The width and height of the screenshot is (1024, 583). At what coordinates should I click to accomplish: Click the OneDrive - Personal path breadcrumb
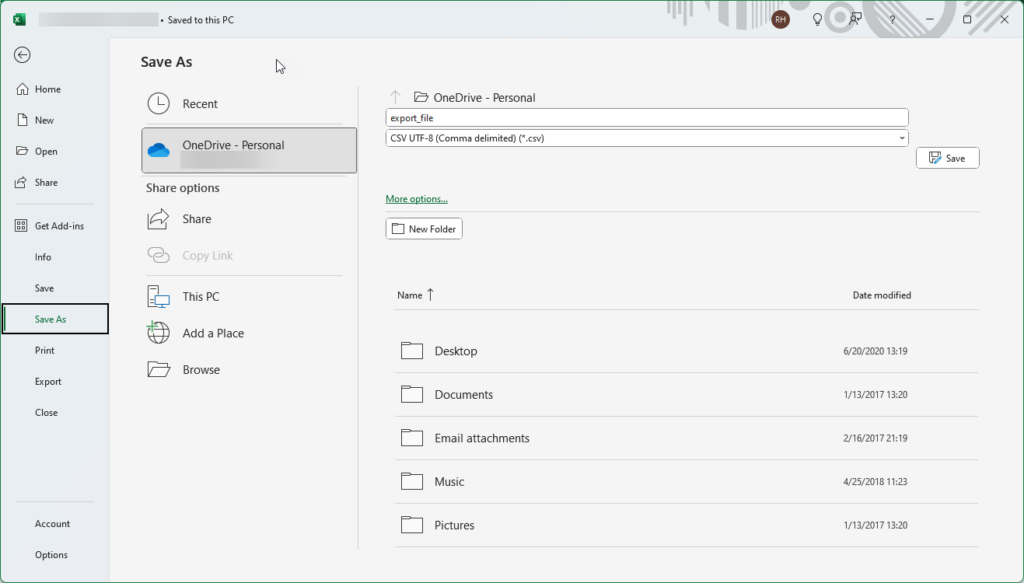[484, 98]
